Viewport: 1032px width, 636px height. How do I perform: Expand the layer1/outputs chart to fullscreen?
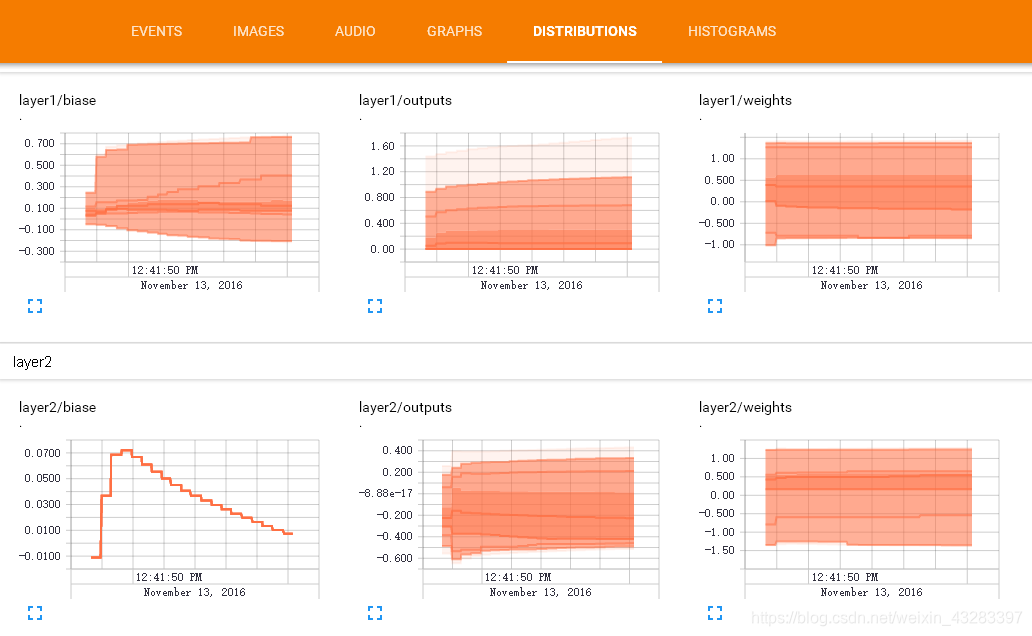pos(375,305)
